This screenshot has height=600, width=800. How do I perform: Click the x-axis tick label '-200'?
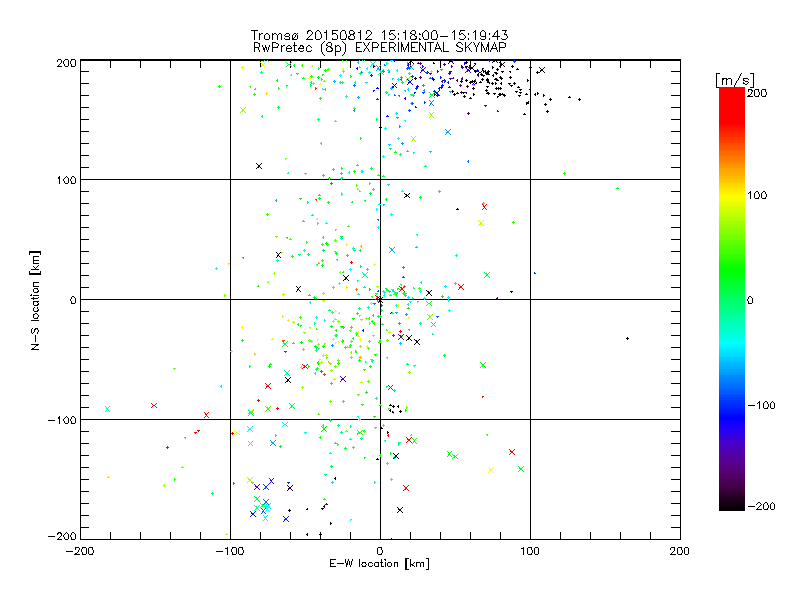(80, 552)
